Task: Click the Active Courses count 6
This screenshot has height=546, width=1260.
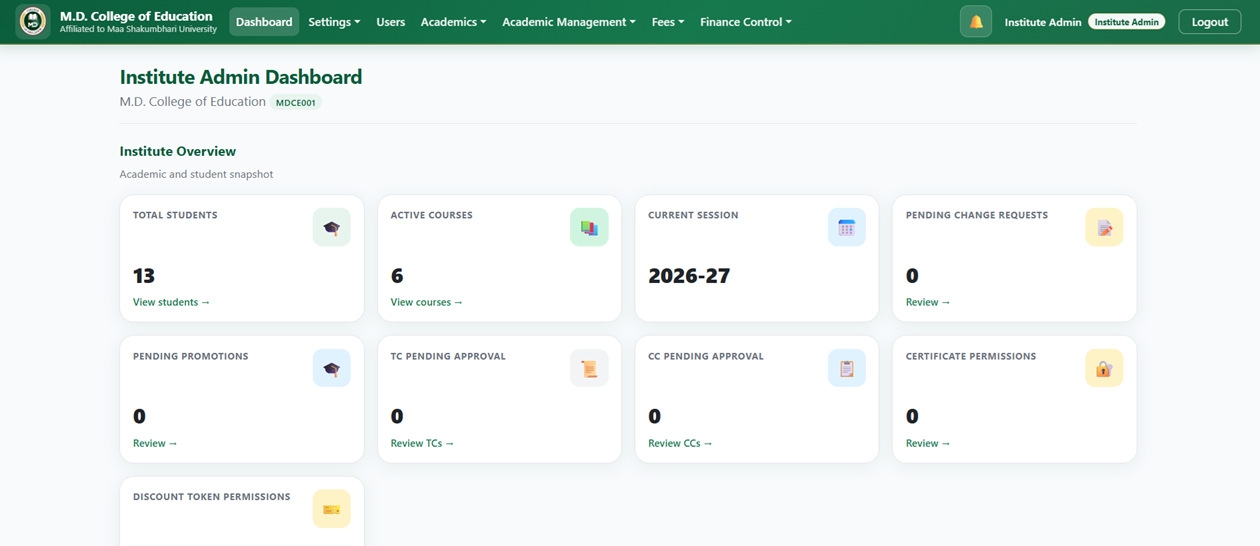Action: point(397,276)
